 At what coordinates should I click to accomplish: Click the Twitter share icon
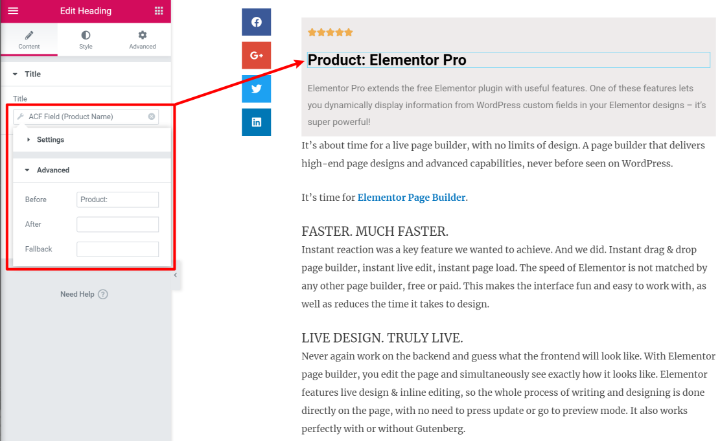coord(257,89)
